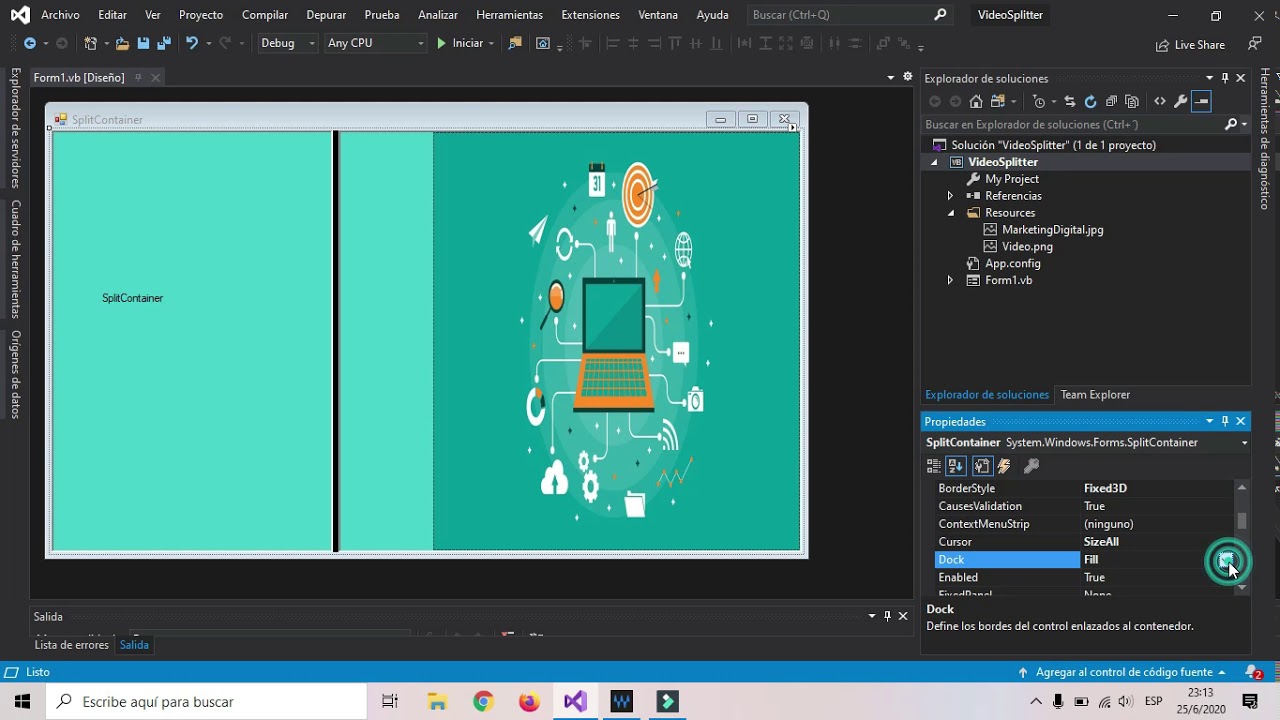
Task: Switch Properties to categorized view
Action: point(934,466)
